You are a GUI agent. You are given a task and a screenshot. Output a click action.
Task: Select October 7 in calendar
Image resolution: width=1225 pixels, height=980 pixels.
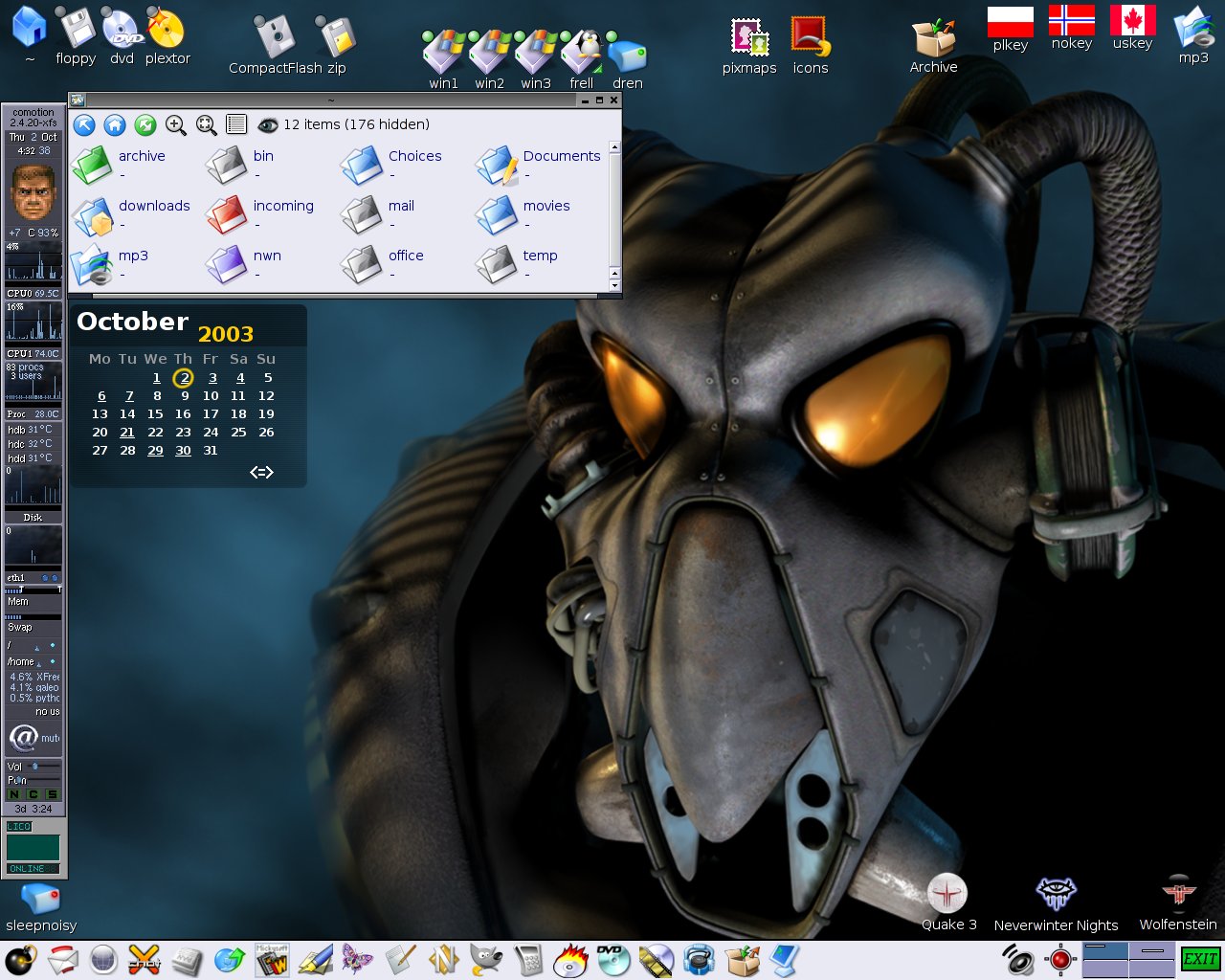tap(129, 396)
